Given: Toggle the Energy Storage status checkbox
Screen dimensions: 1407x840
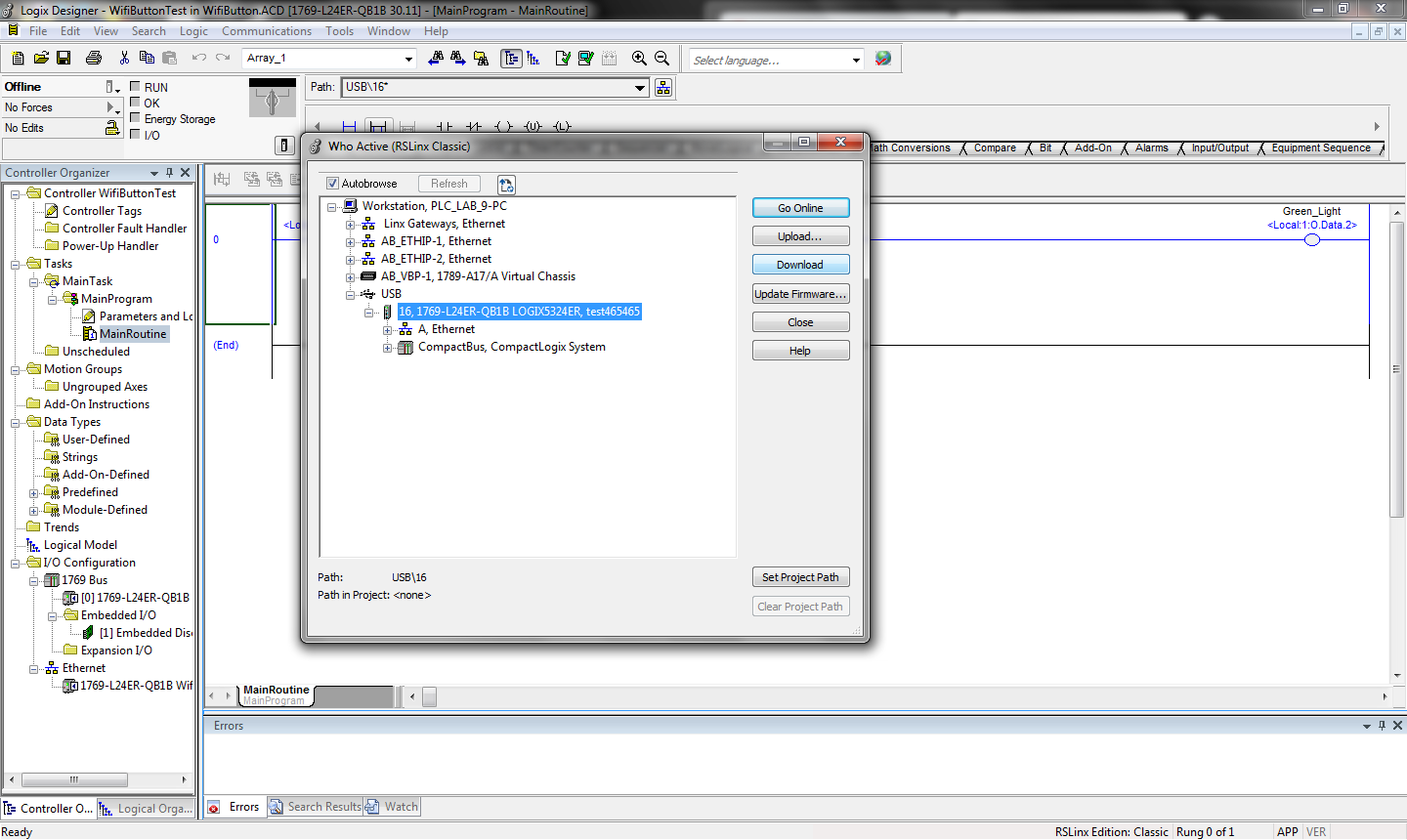Looking at the screenshot, I should tap(135, 118).
